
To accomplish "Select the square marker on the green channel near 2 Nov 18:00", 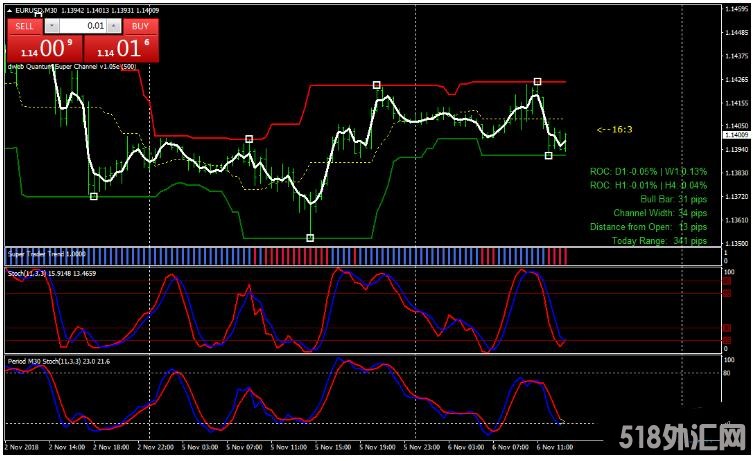I will point(94,196).
